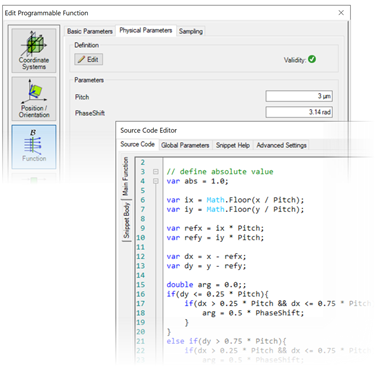Click the Pitch value input field

click(299, 96)
